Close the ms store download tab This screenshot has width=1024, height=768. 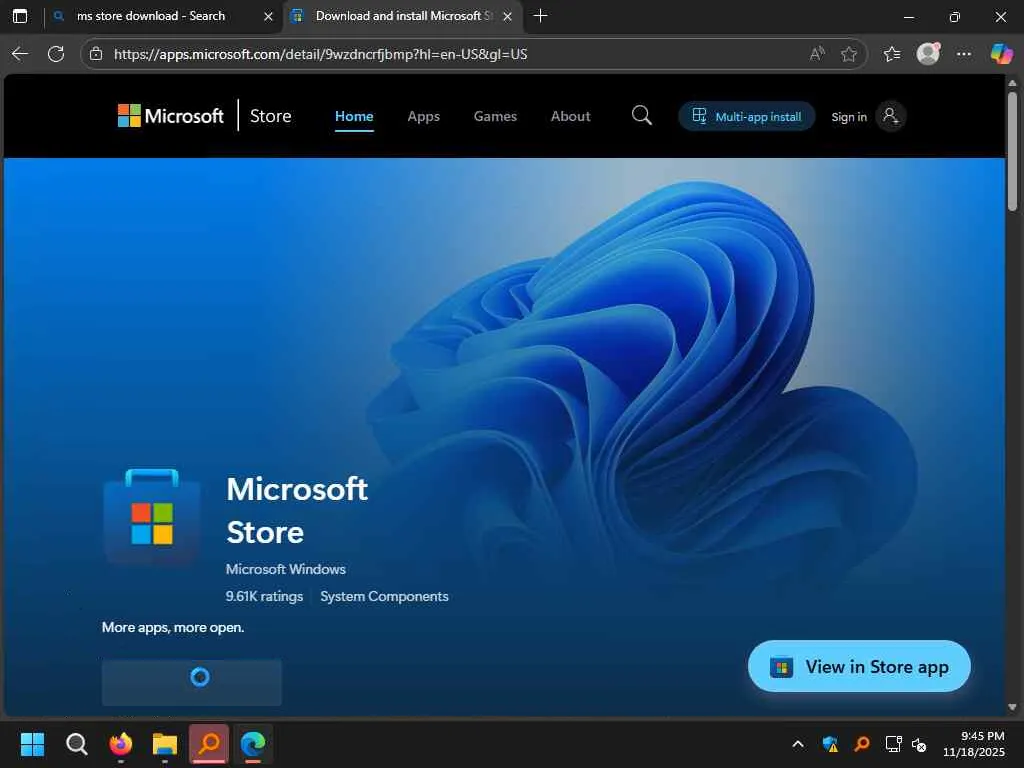coord(268,16)
